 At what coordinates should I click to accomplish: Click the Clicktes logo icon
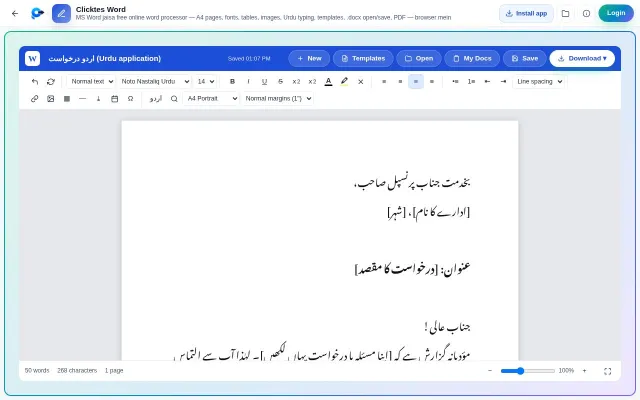coord(37,13)
